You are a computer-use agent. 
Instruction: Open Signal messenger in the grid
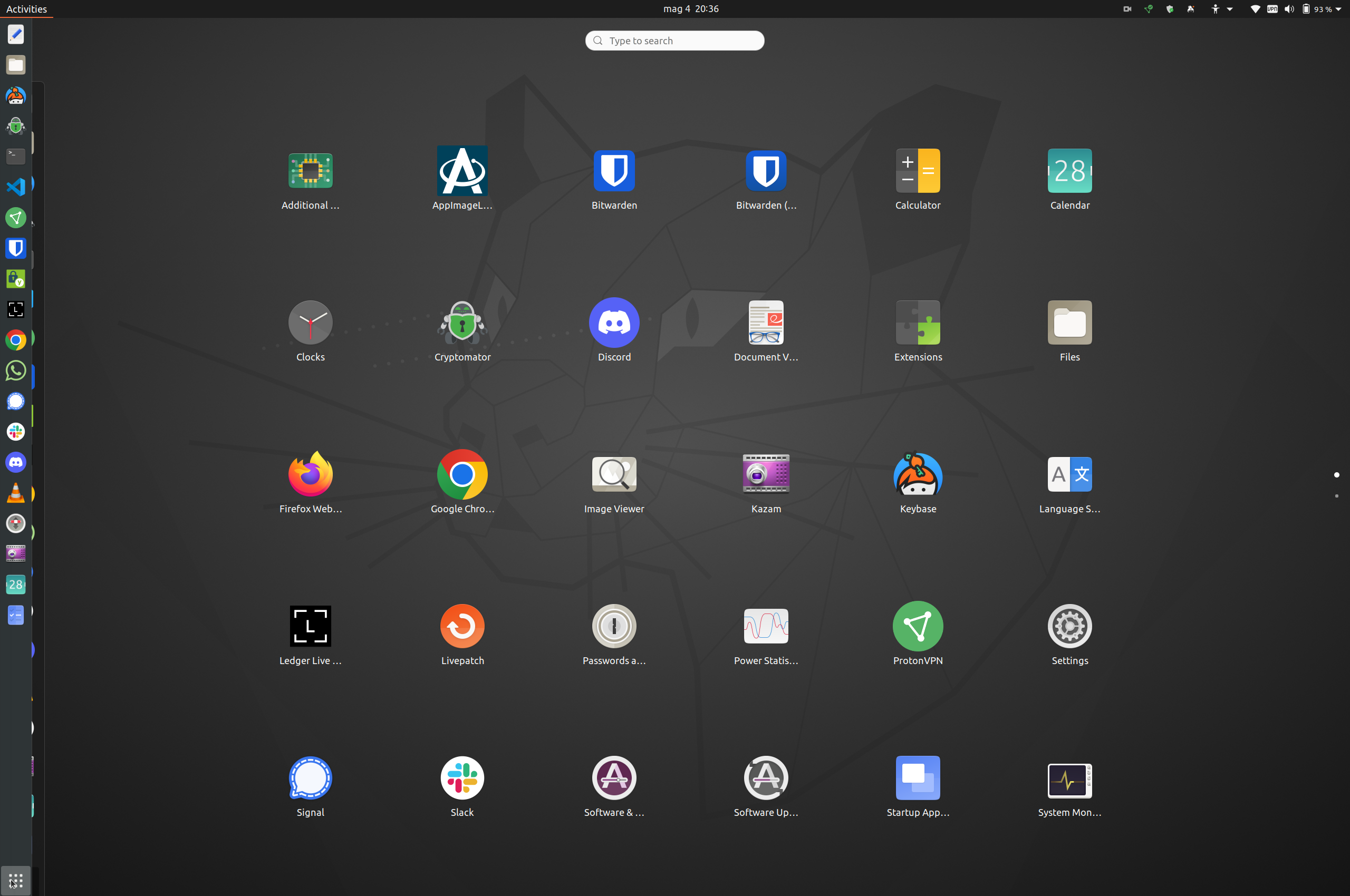[x=311, y=778]
